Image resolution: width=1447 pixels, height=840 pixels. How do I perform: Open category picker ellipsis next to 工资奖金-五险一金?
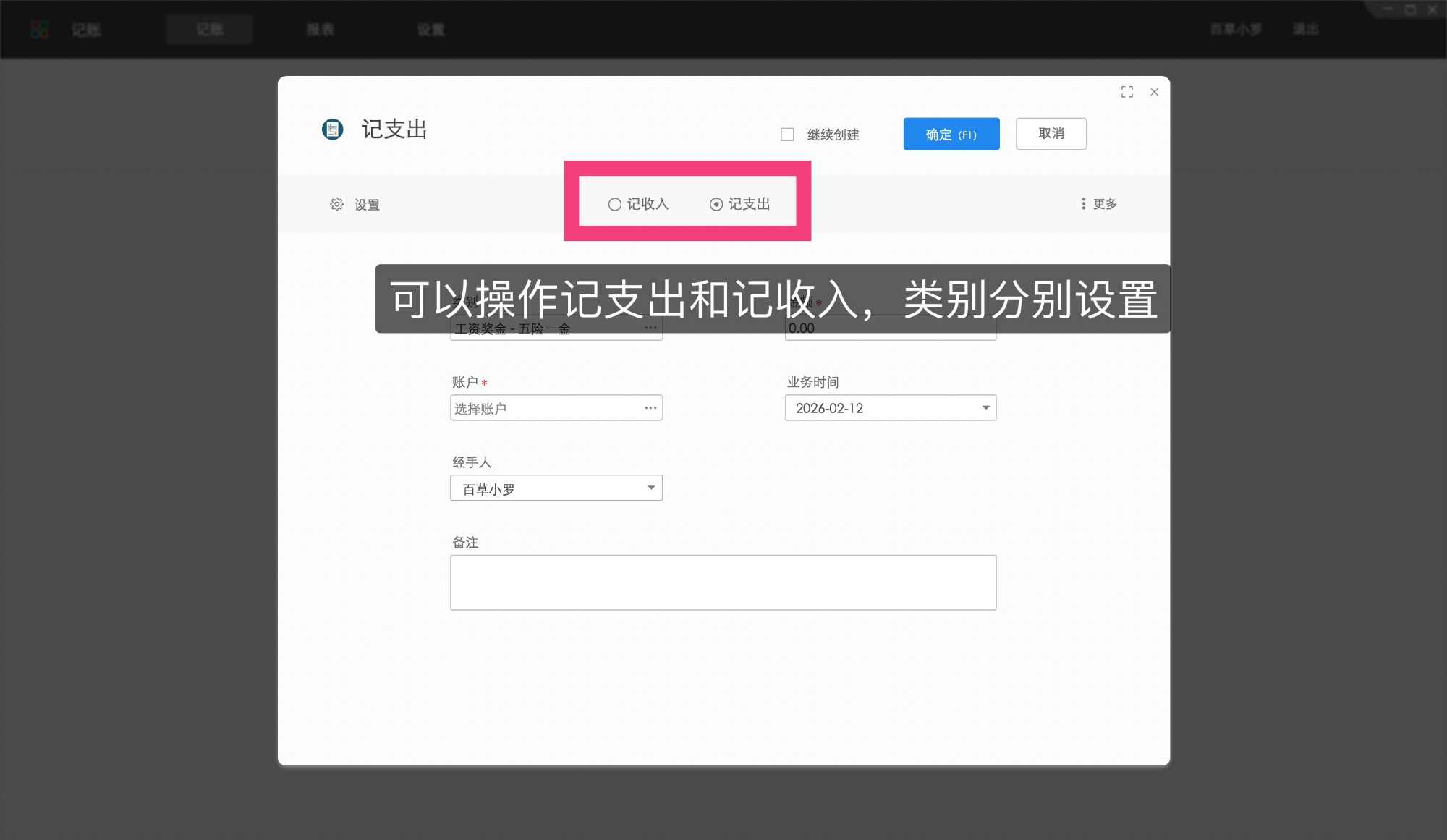coord(650,327)
